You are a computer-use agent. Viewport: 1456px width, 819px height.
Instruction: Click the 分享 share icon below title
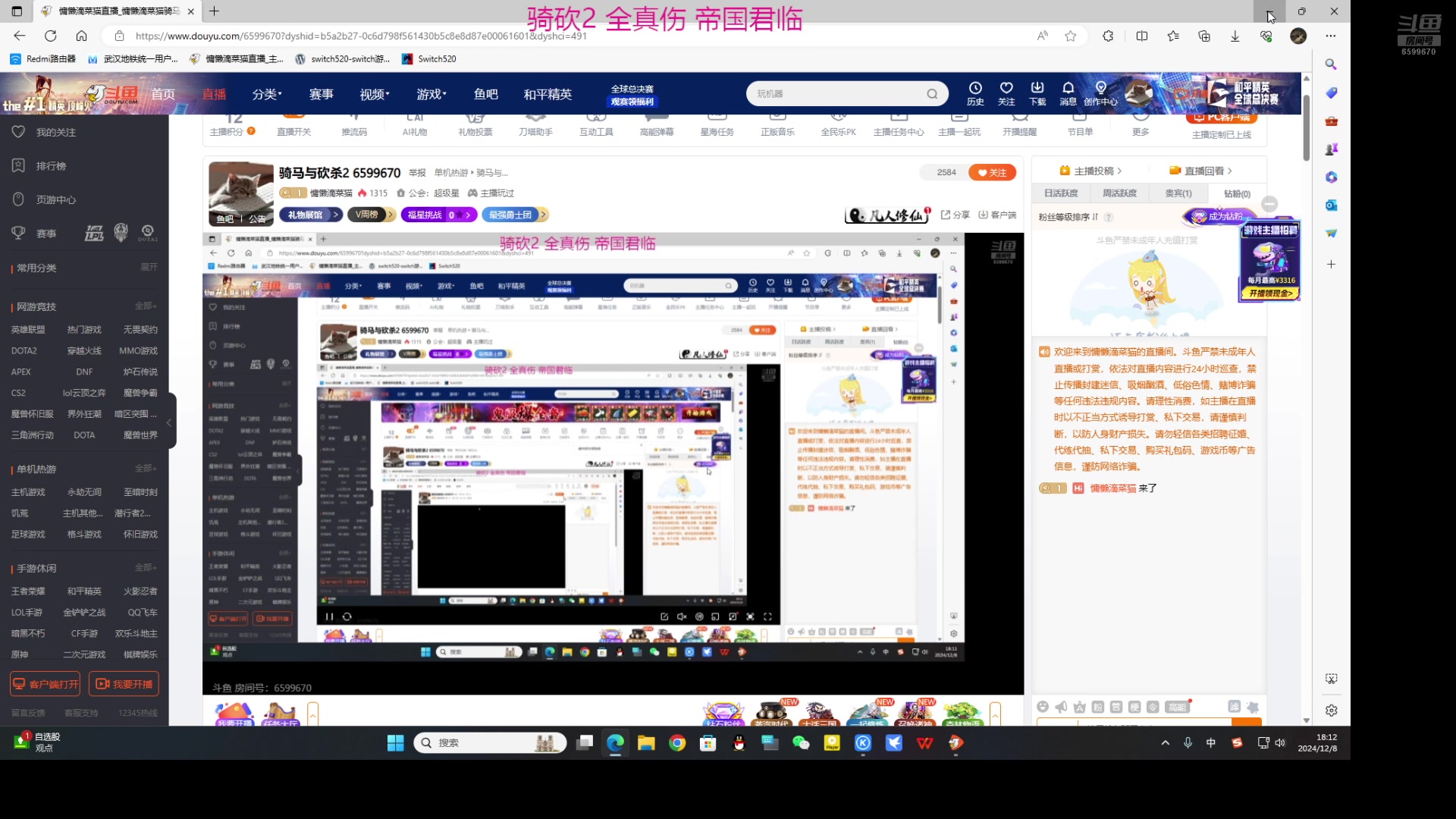coord(955,215)
